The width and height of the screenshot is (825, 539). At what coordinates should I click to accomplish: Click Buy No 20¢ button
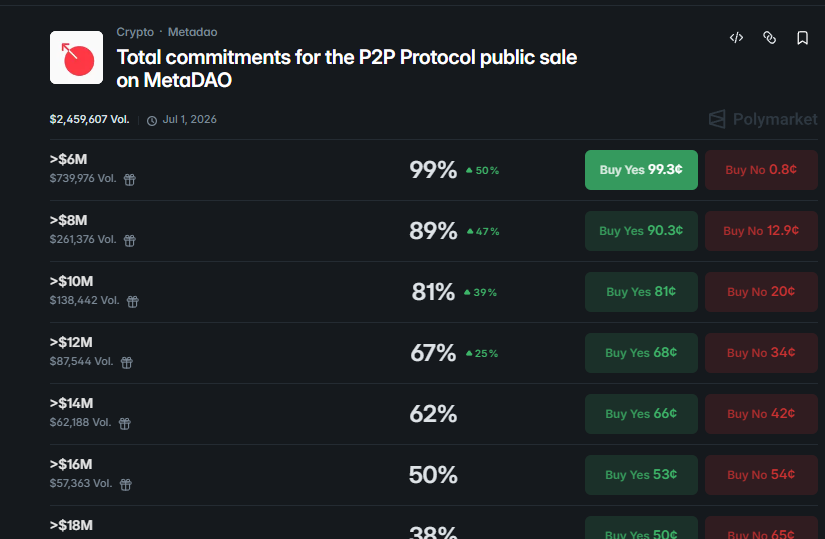tap(761, 292)
